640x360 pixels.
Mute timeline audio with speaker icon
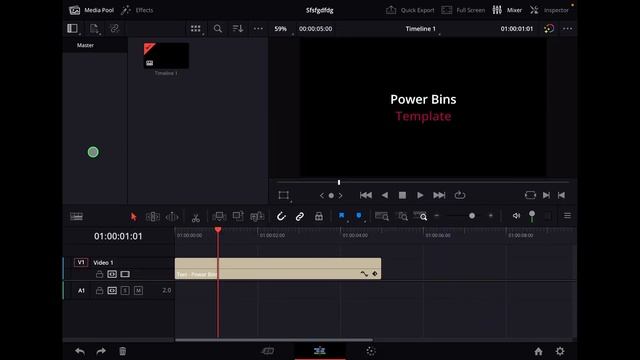[x=516, y=216]
